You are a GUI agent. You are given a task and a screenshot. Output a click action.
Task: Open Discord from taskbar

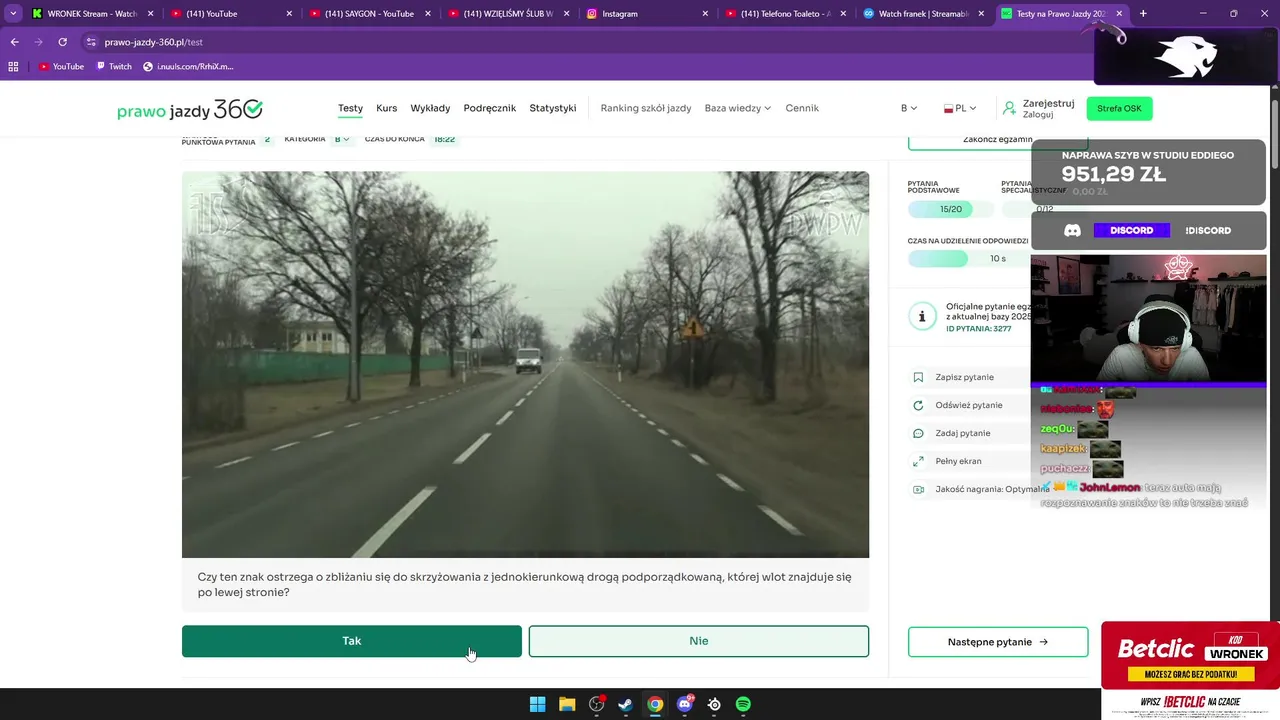coord(685,704)
